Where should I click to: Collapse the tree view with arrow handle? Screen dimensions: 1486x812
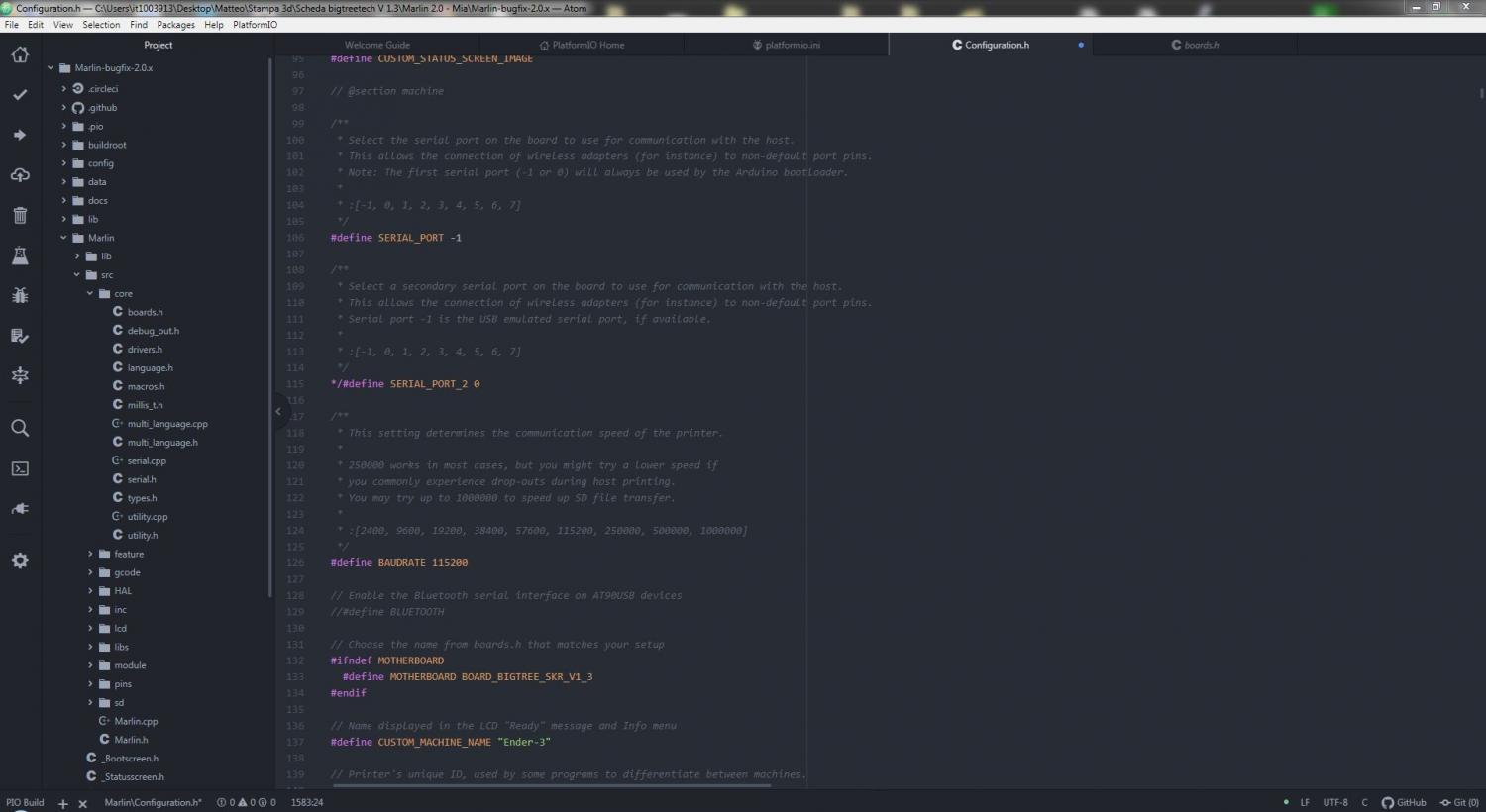(x=278, y=411)
